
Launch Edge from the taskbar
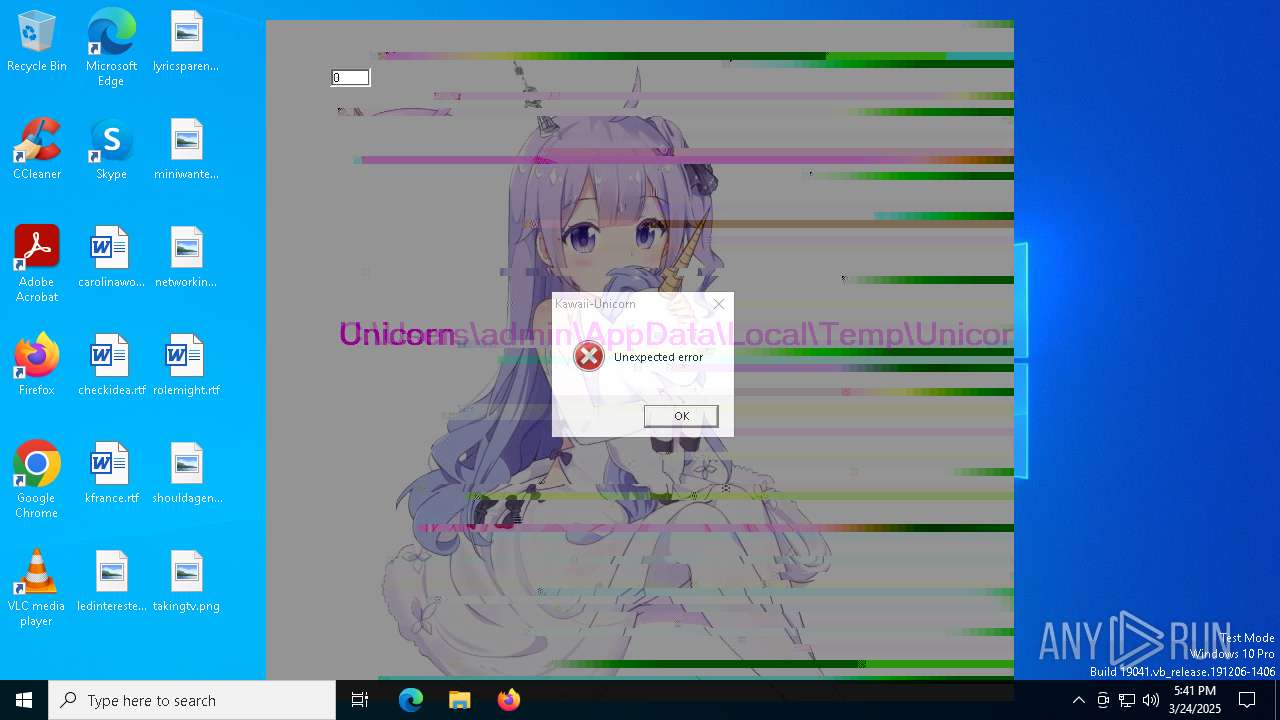[x=411, y=700]
